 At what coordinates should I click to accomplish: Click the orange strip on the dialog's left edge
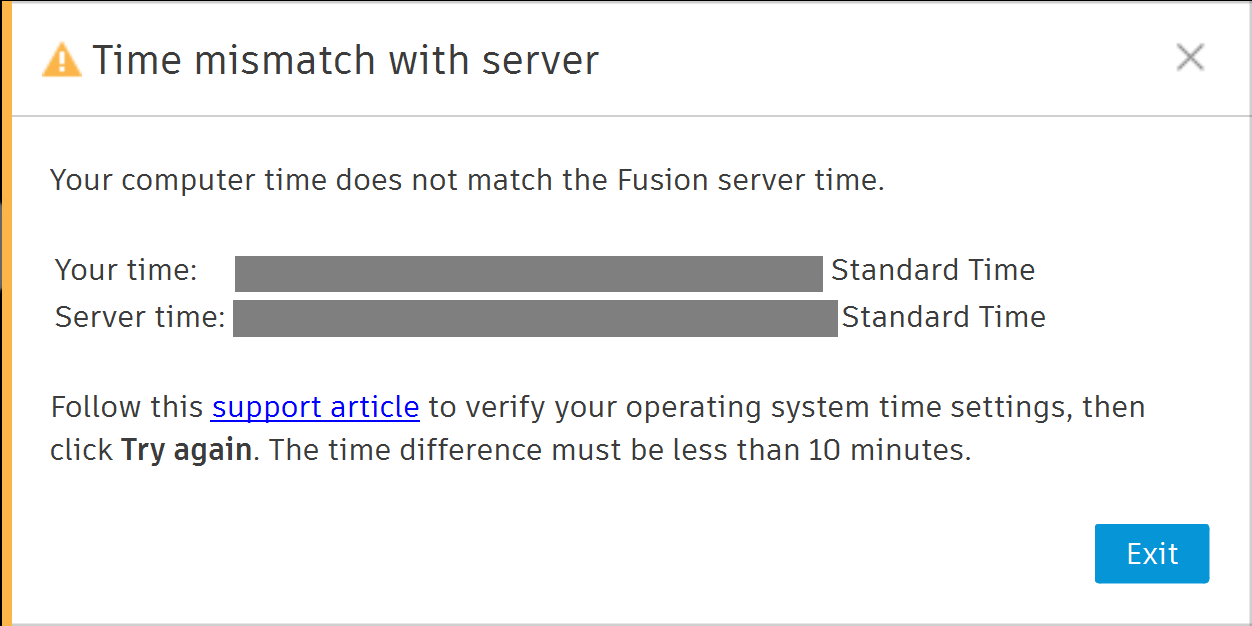tap(5, 313)
